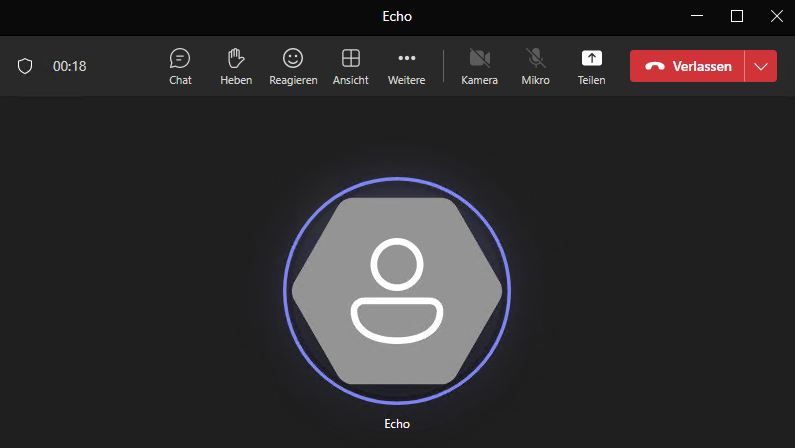795x448 pixels.
Task: Toggle the Kamera on
Action: point(479,66)
